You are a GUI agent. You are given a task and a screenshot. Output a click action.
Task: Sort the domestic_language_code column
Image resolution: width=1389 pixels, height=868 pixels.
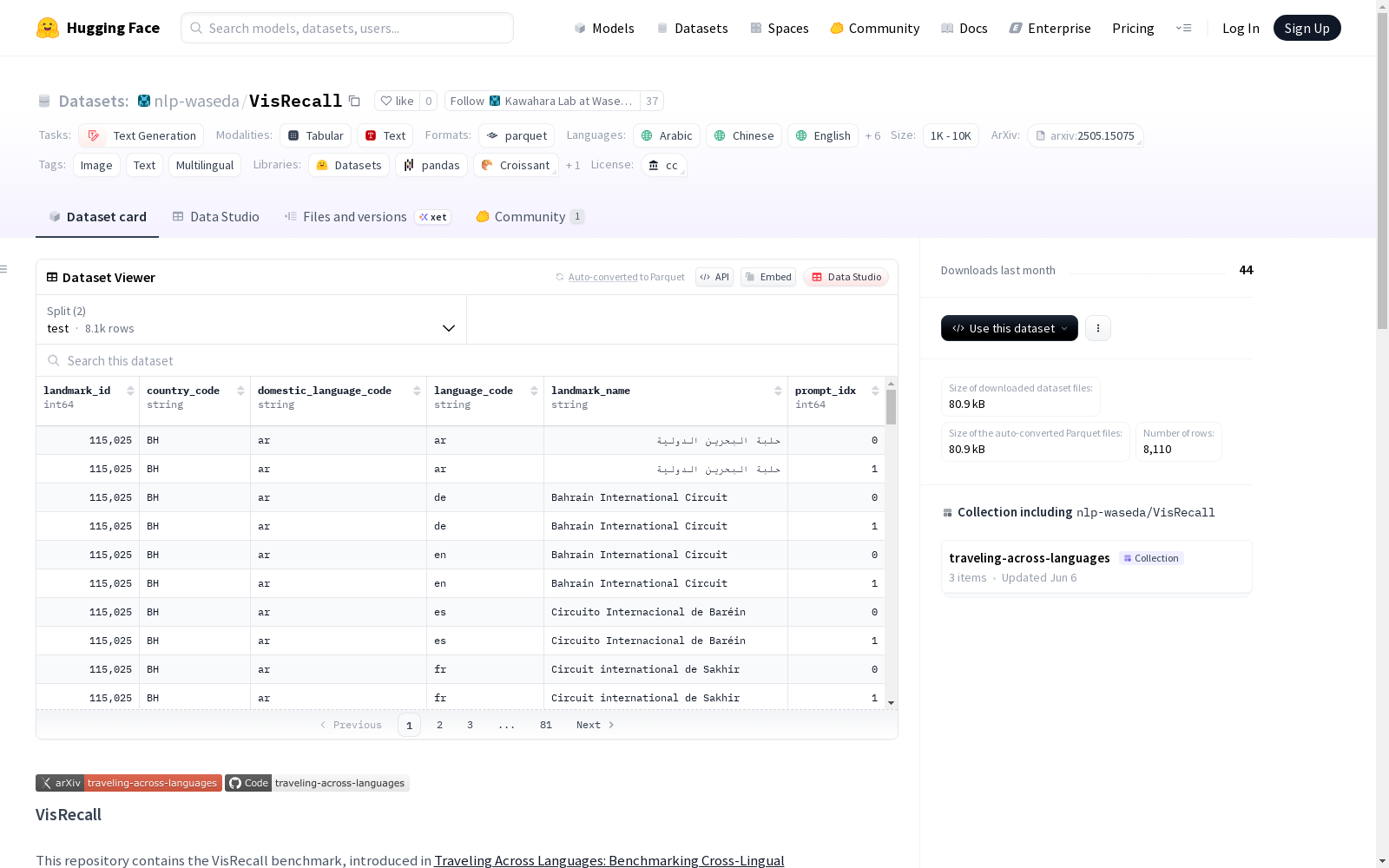(417, 391)
